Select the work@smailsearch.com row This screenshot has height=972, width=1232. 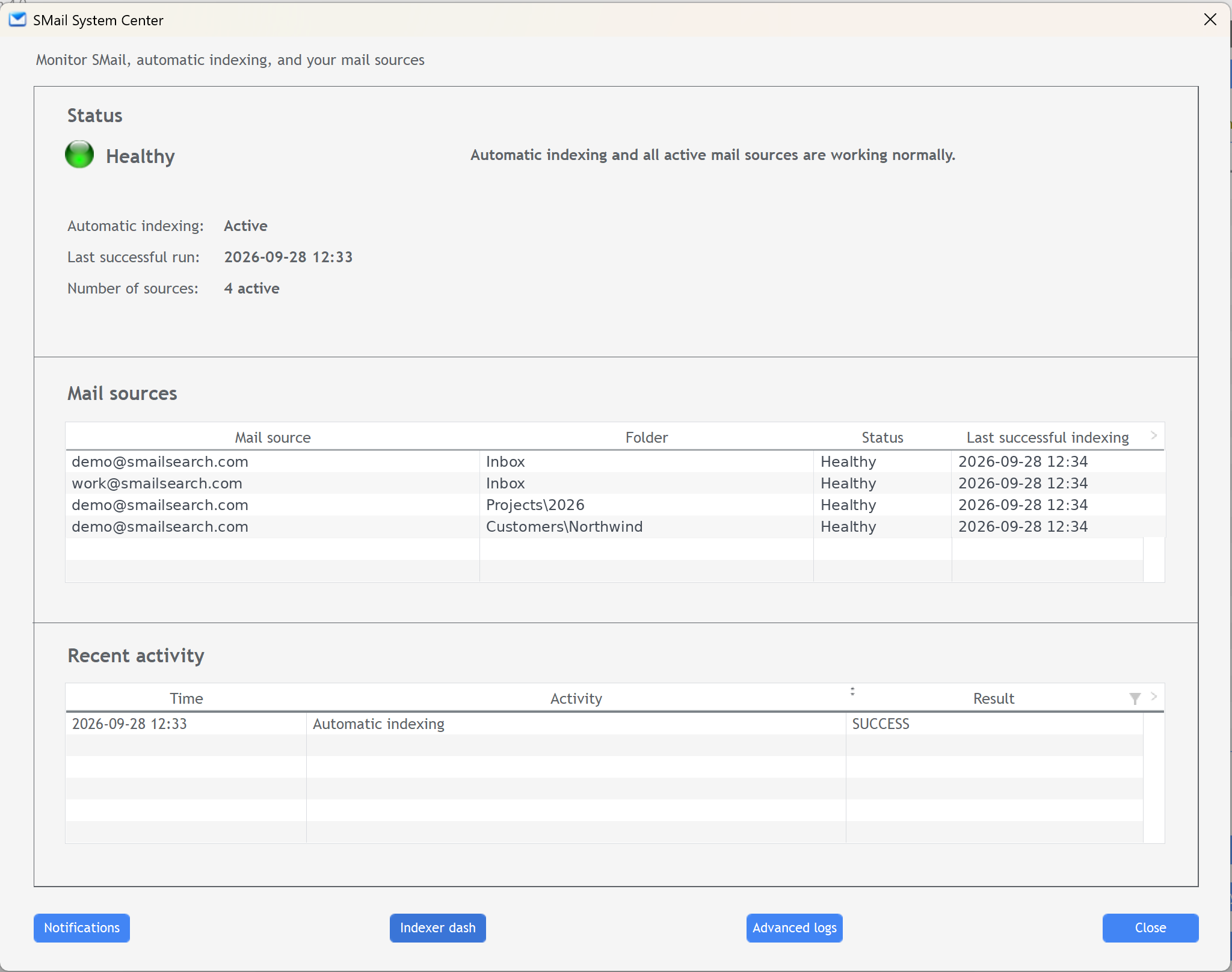(615, 483)
